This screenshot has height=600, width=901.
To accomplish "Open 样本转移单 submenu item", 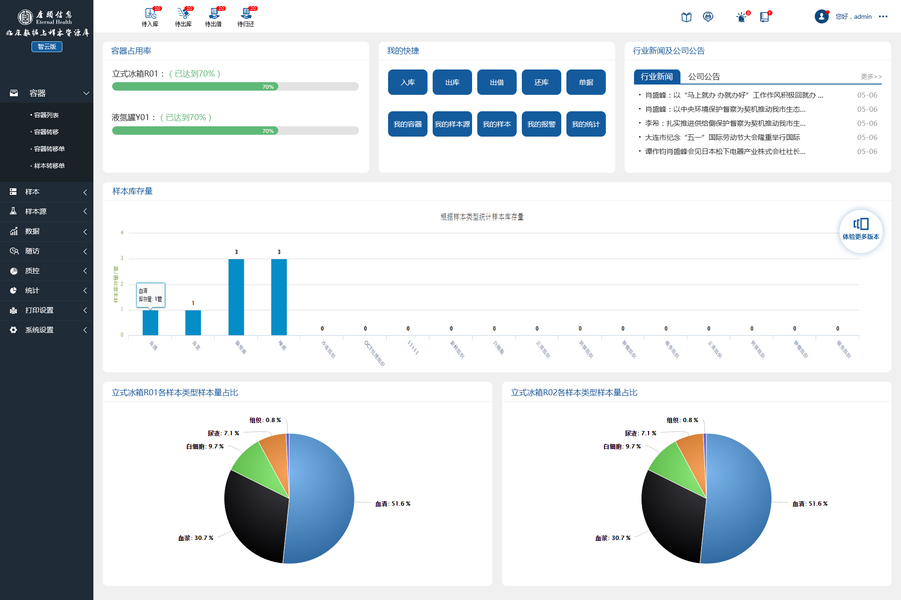I will pos(49,166).
